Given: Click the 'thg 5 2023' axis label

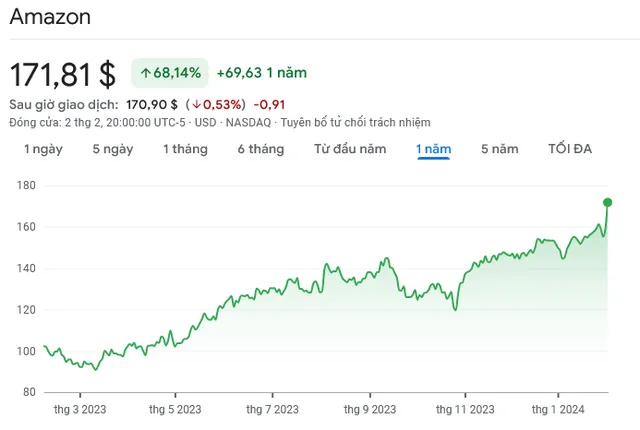Looking at the screenshot, I should 175,409.
